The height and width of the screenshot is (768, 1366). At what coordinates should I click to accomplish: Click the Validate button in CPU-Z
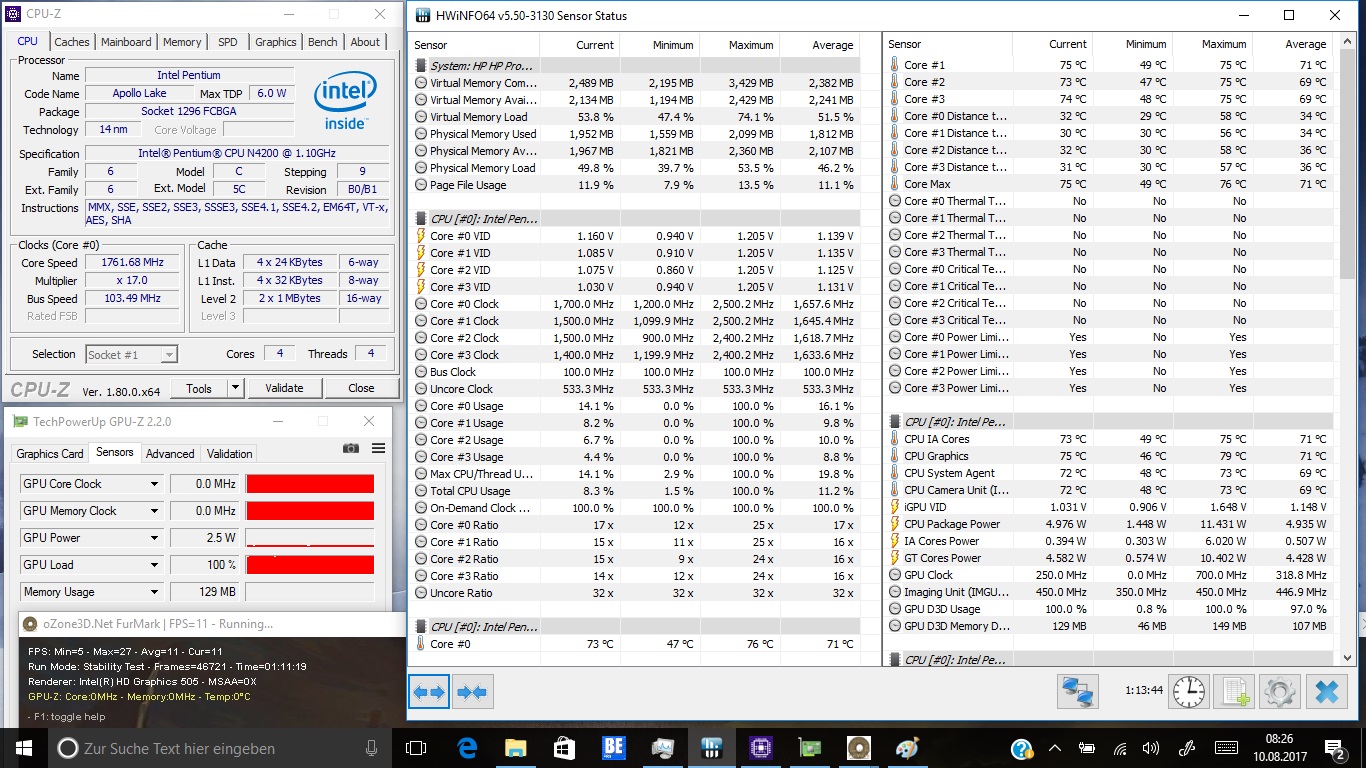pos(284,388)
